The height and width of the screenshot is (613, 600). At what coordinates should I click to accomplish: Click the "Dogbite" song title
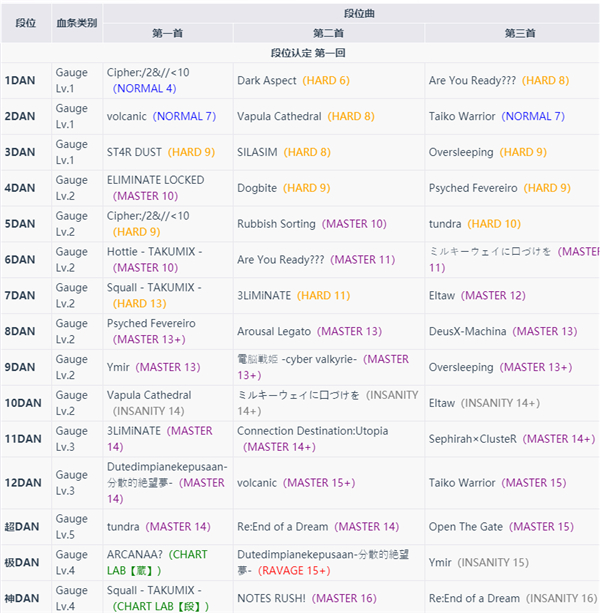[x=257, y=188]
